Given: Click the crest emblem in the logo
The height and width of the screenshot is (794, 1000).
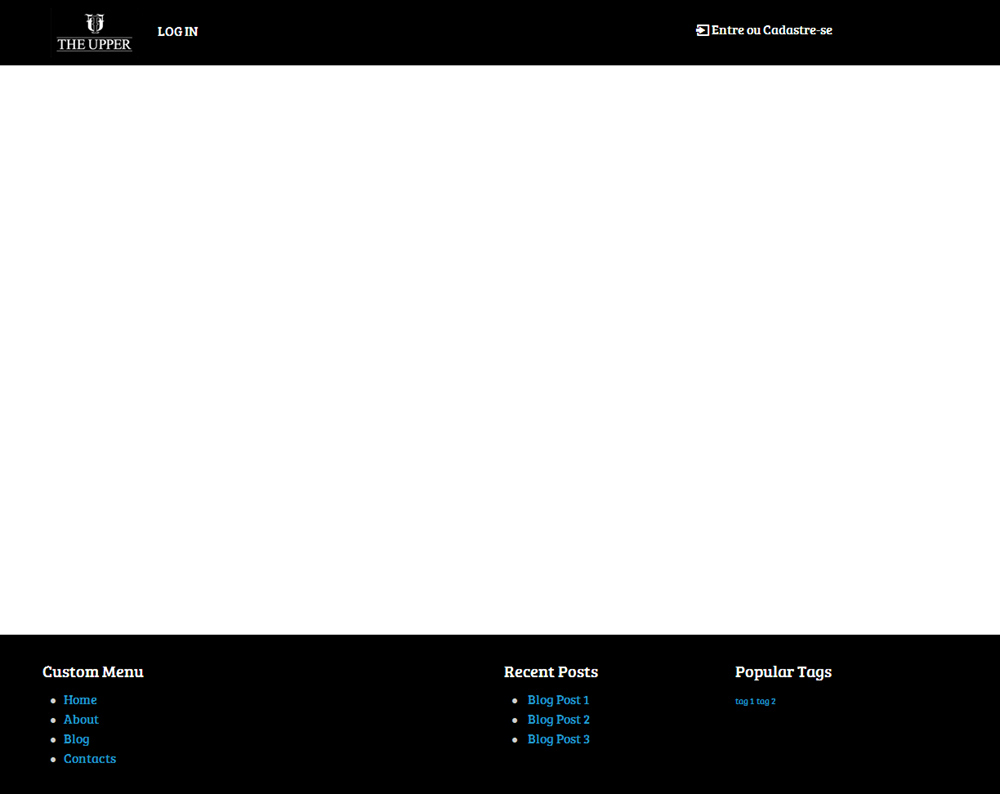Looking at the screenshot, I should [x=94, y=23].
